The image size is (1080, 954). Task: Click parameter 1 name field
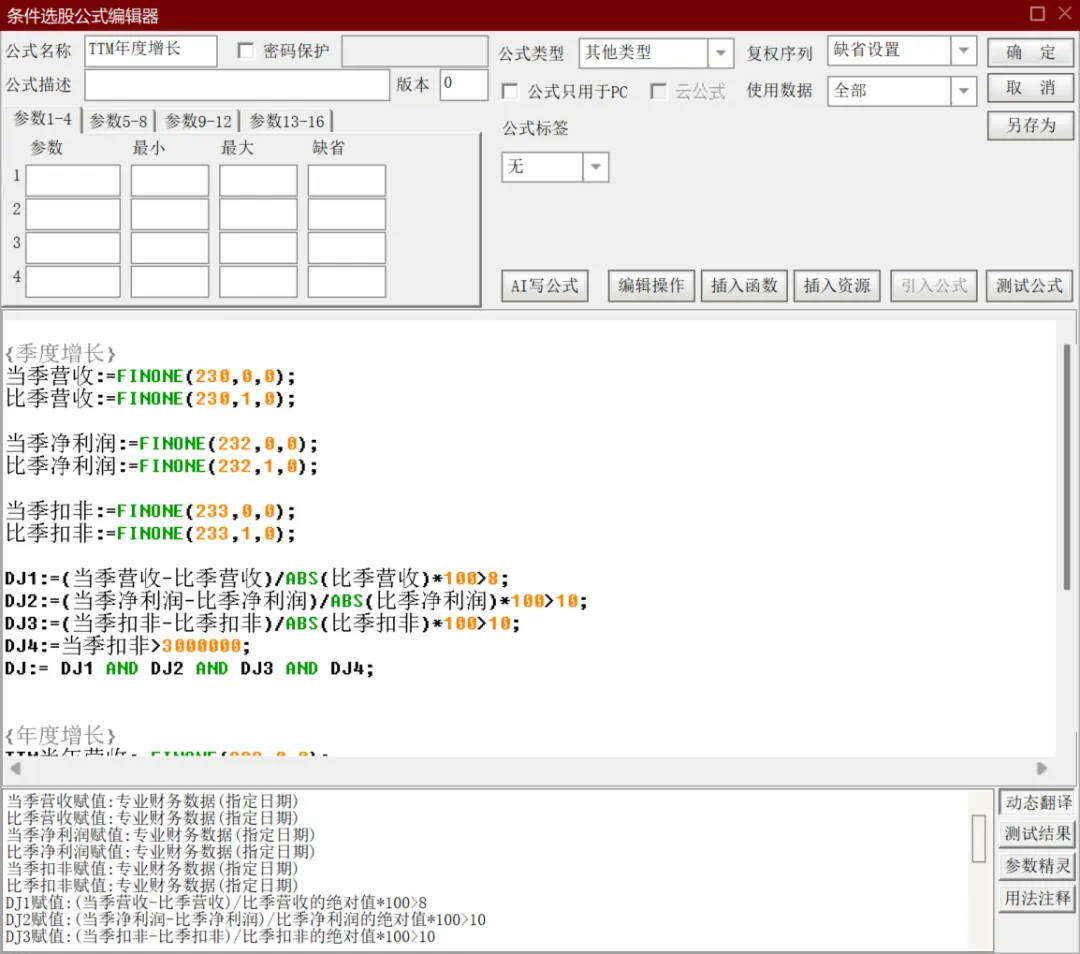[x=73, y=180]
